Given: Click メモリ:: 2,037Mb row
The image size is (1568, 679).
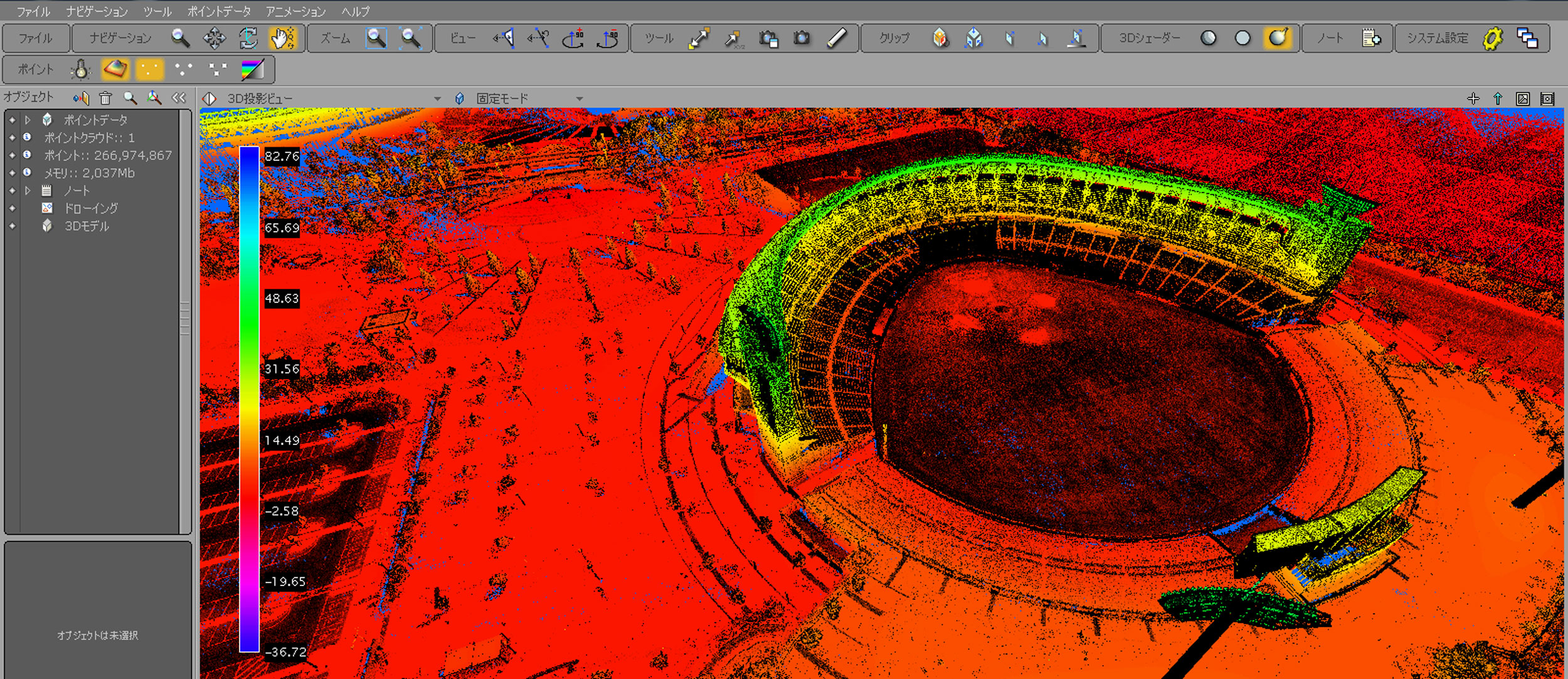Looking at the screenshot, I should coord(89,173).
